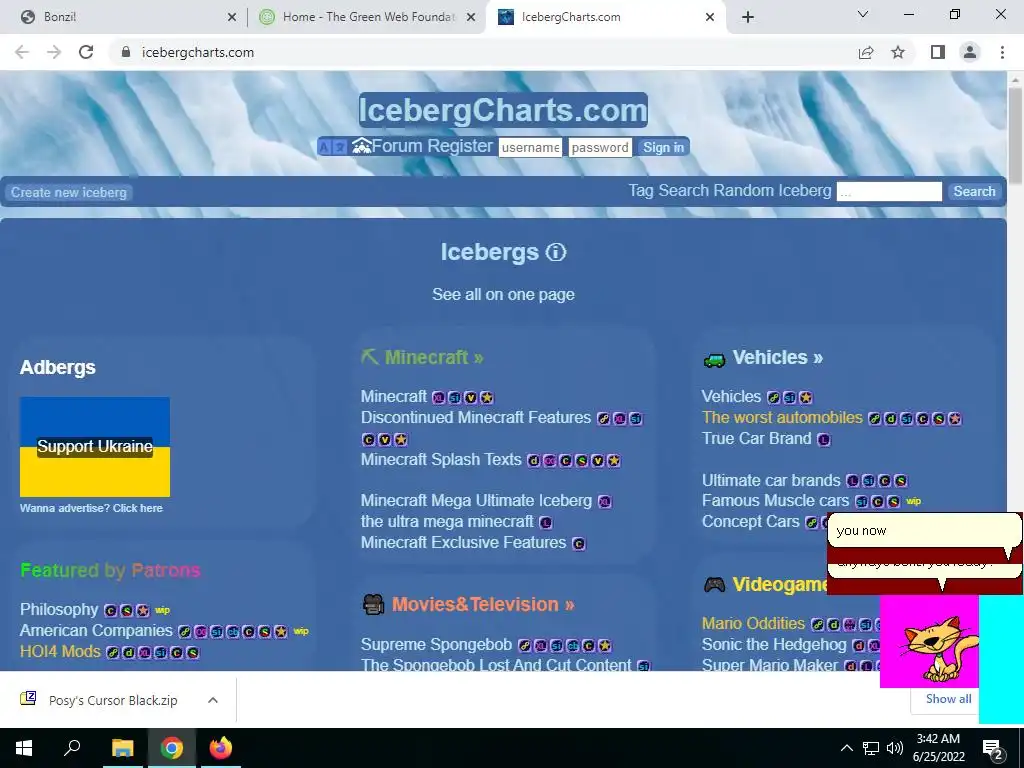Click the Videogames gamepad icon
The height and width of the screenshot is (768, 1024).
tap(714, 584)
